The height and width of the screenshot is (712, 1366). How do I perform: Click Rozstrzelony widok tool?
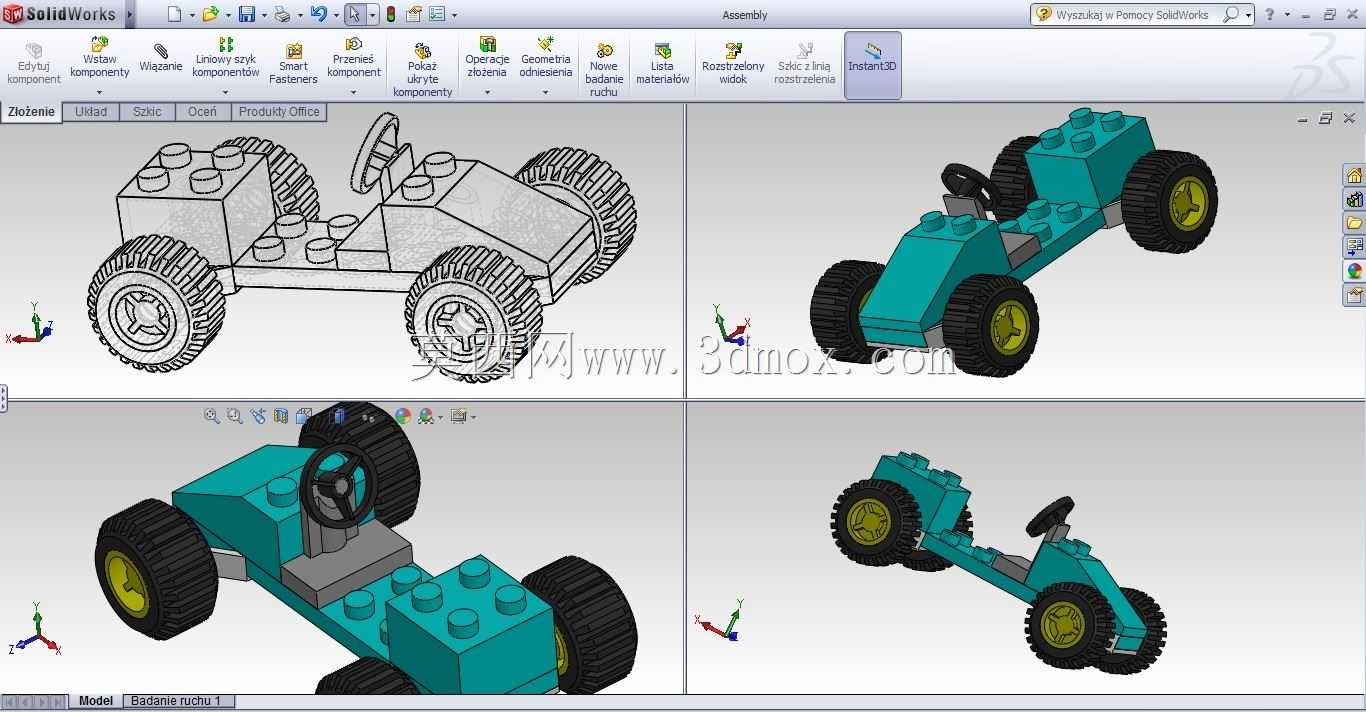click(733, 65)
